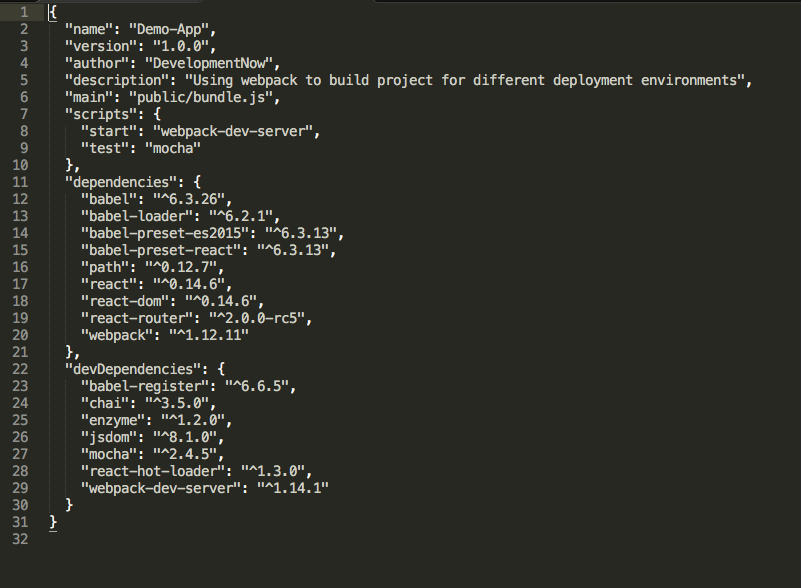Click the "scripts" key

click(98, 114)
